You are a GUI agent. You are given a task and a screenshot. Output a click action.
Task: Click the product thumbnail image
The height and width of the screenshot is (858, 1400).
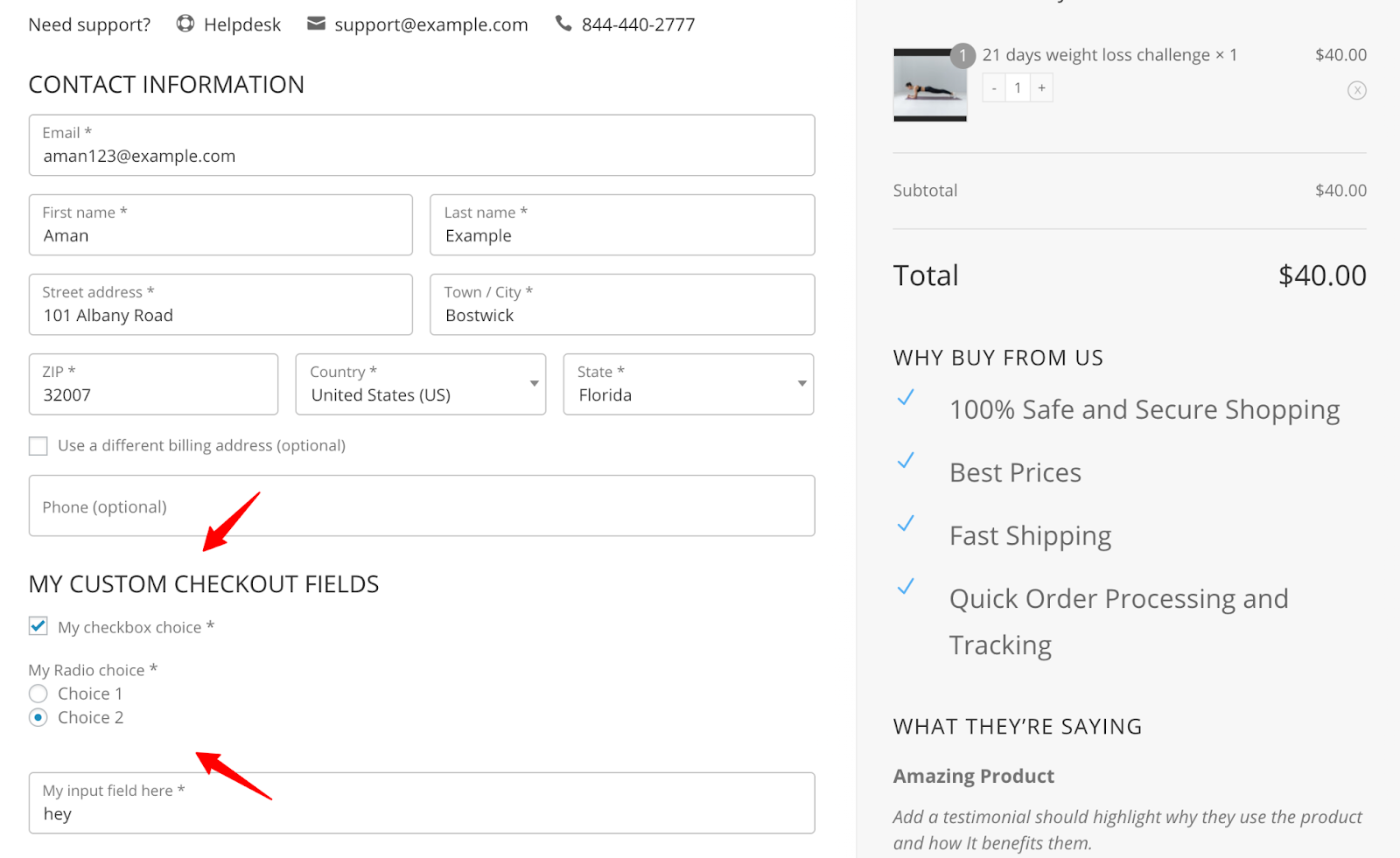[x=929, y=85]
